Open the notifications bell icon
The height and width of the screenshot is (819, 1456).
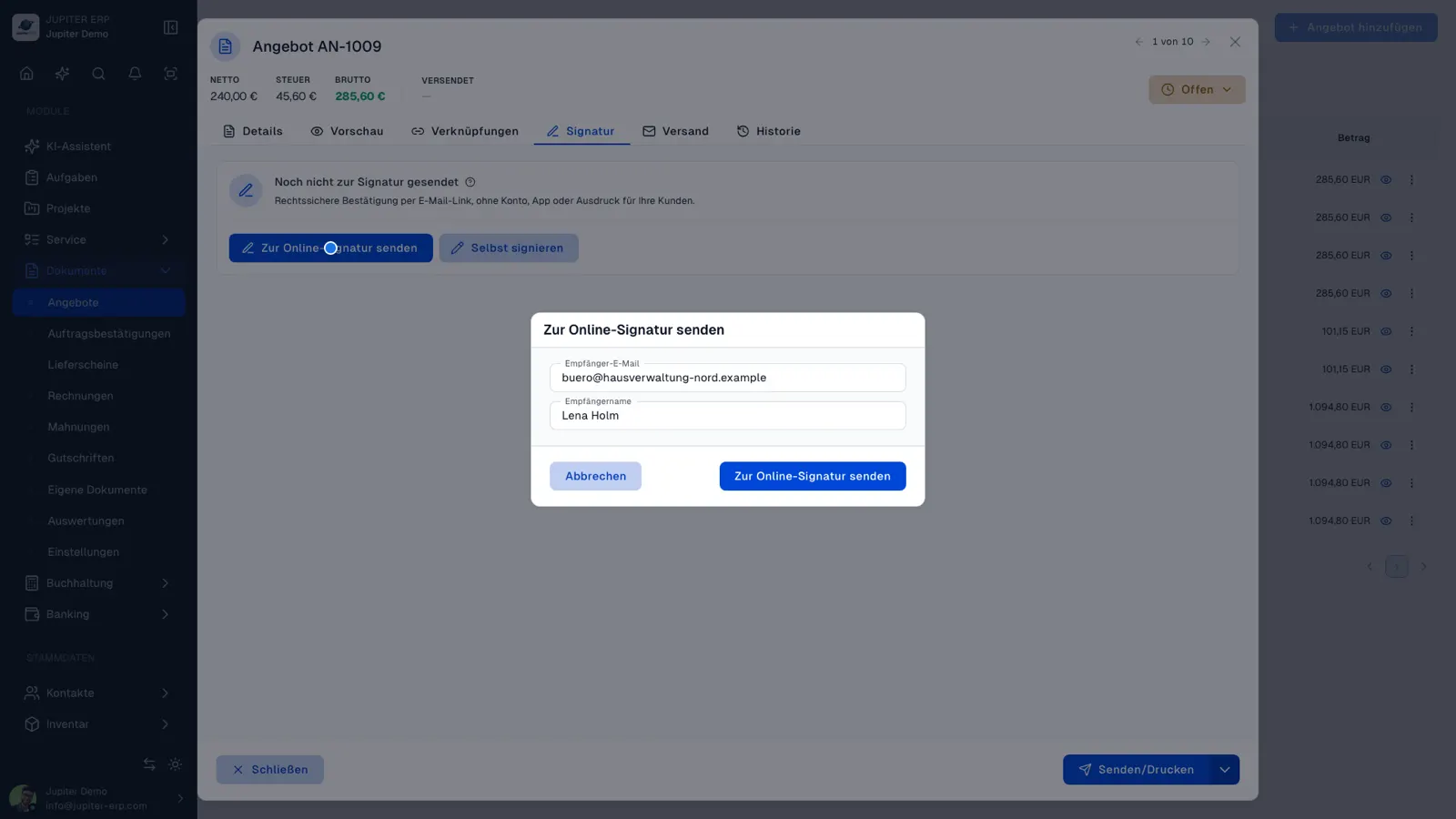(135, 74)
